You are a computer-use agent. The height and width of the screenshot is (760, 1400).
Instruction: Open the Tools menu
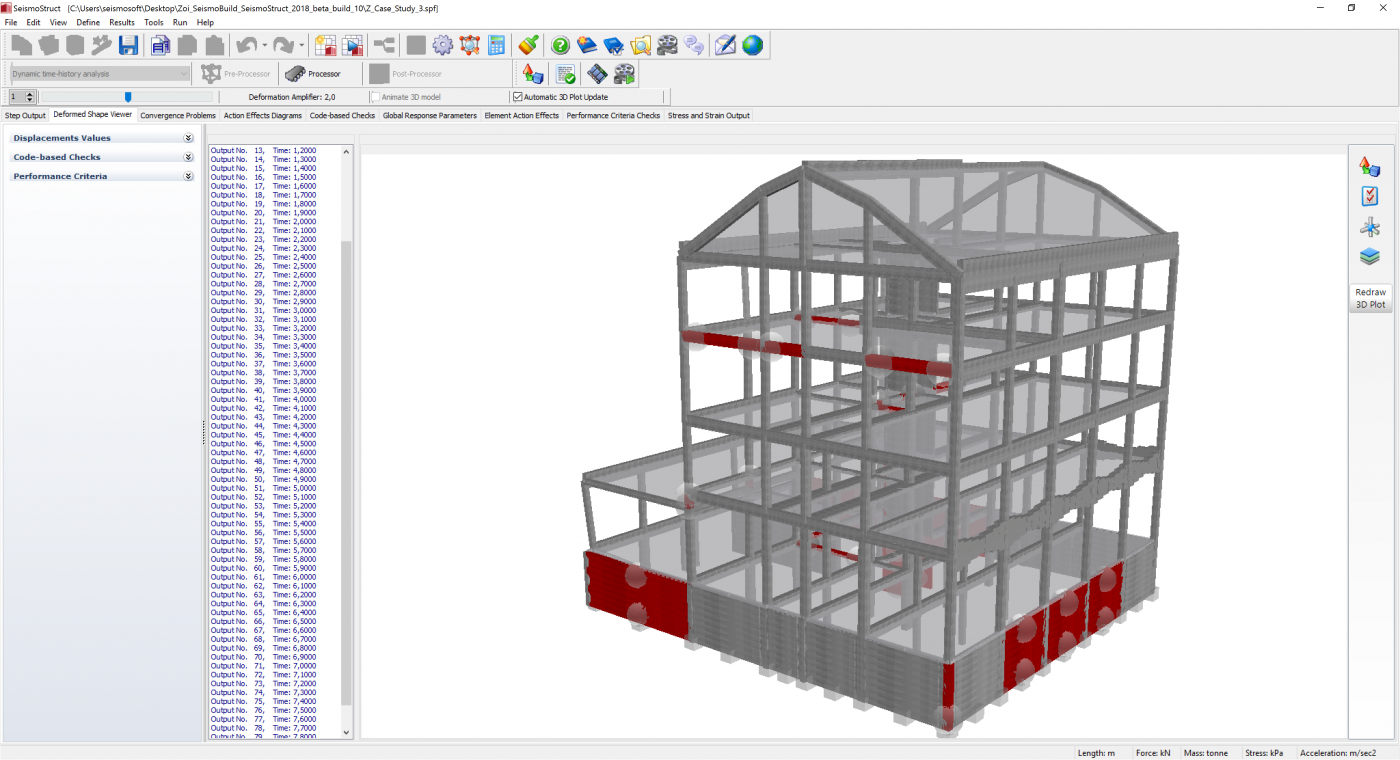pos(154,22)
